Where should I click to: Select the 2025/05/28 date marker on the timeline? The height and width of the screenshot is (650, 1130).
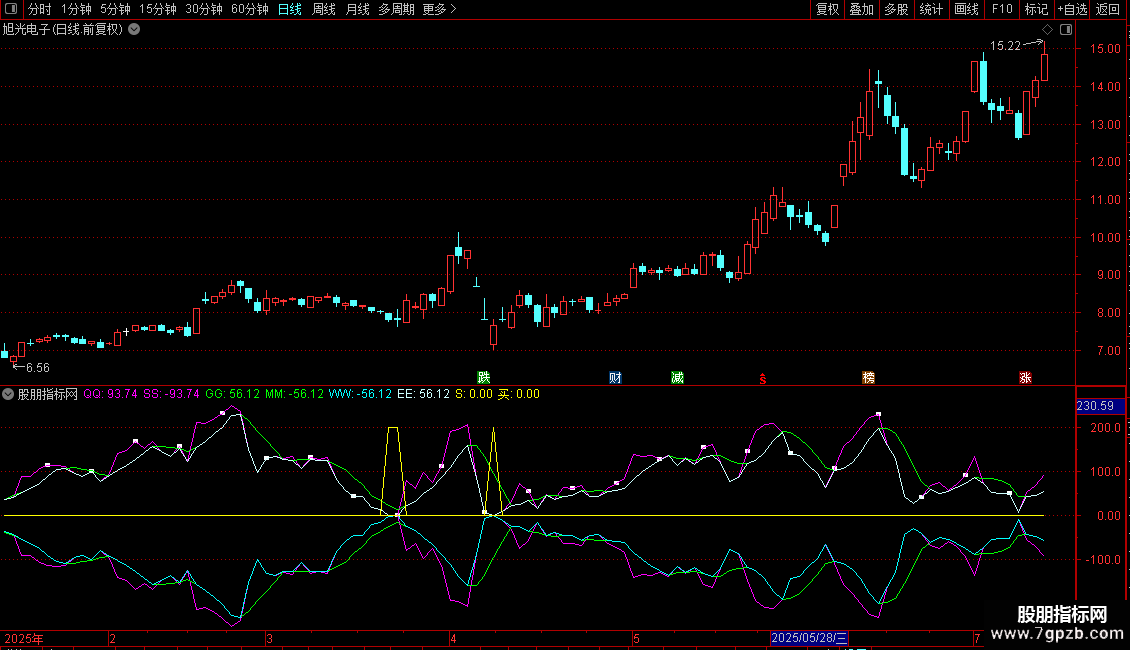810,638
